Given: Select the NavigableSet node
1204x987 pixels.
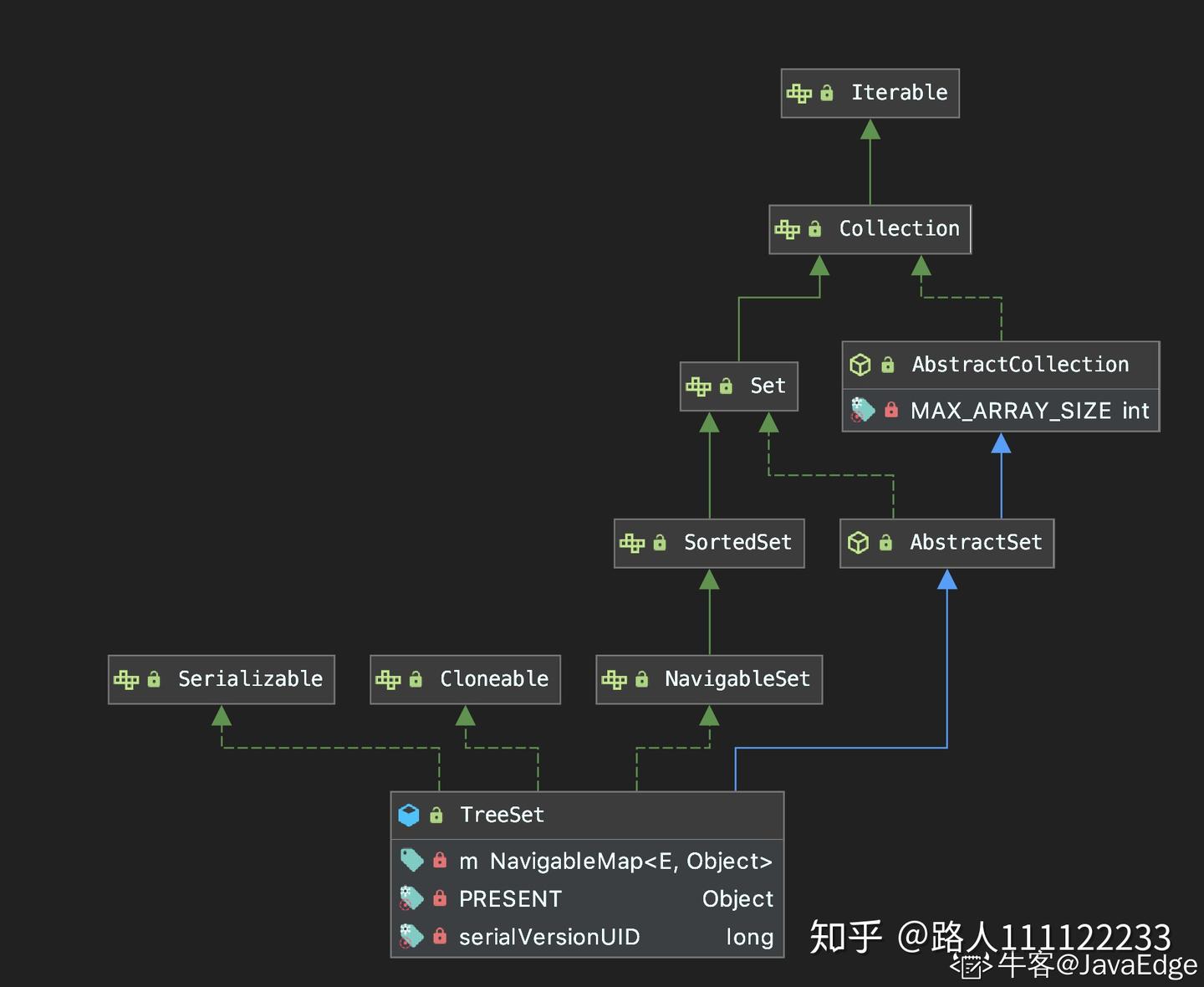Looking at the screenshot, I should [x=709, y=679].
